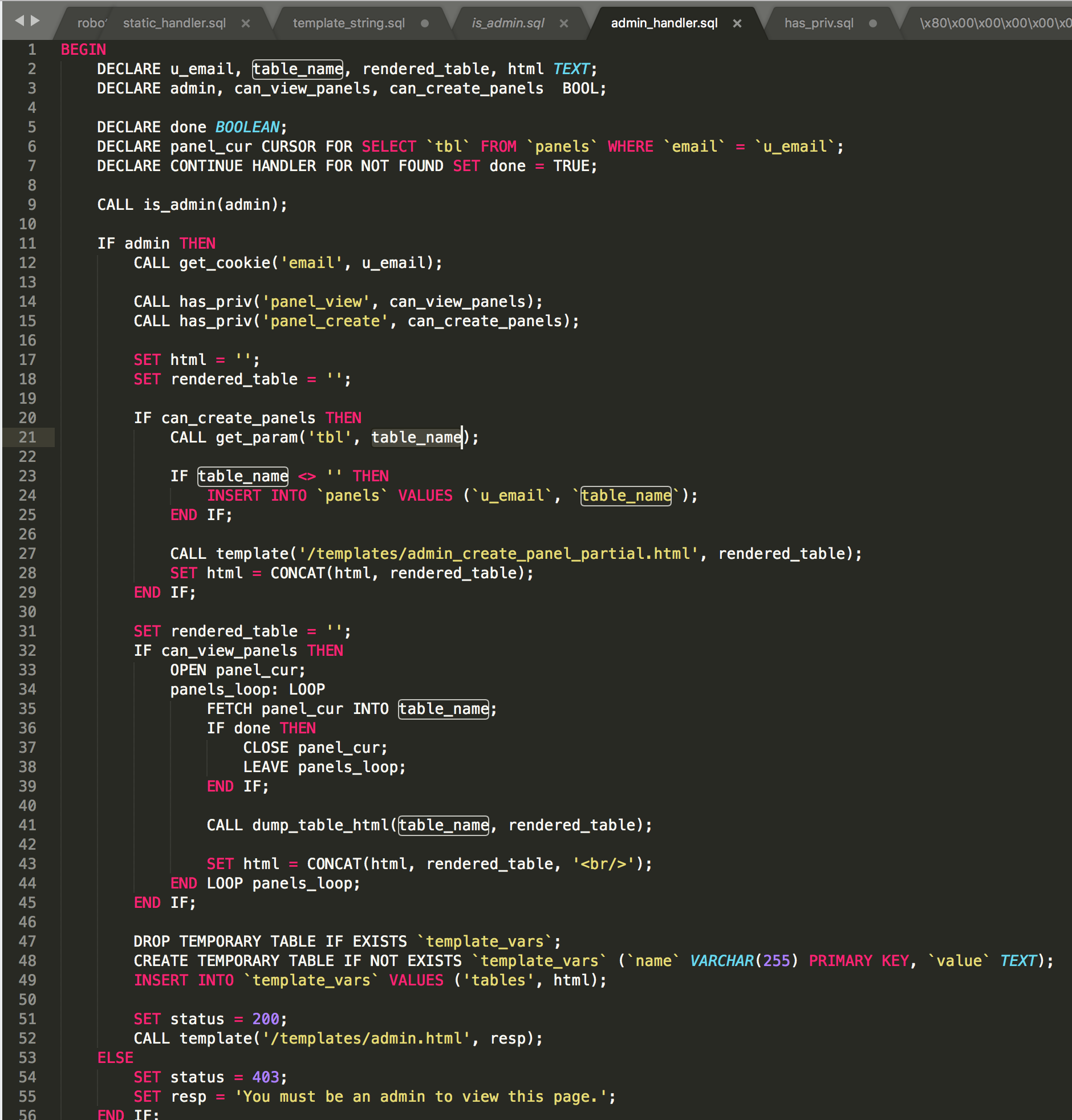Click highlighted table_name in DECLARE on line 2
This screenshot has height=1120, width=1072.
[x=298, y=69]
